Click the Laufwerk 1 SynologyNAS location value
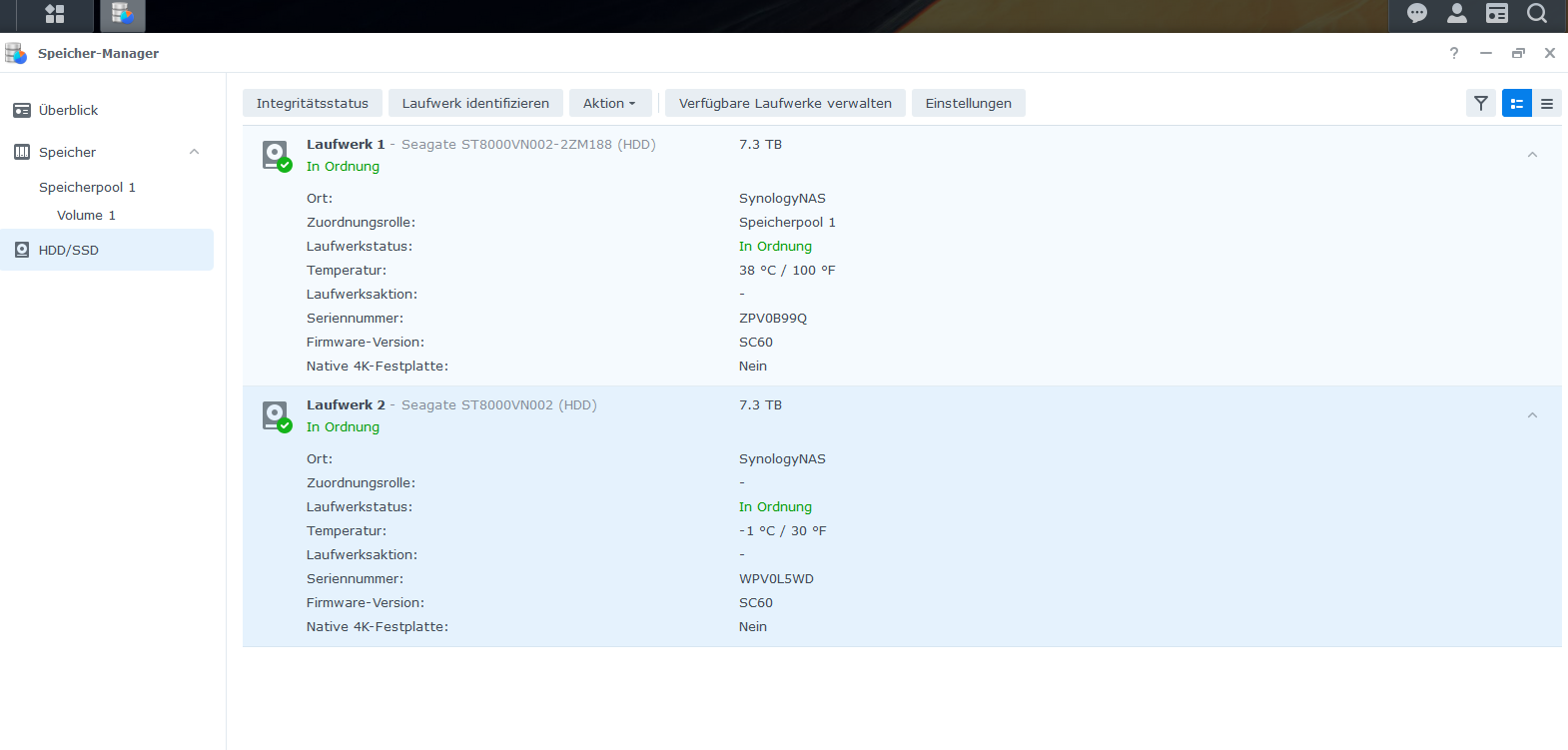Screen dimensions: 1568x750 tap(782, 198)
